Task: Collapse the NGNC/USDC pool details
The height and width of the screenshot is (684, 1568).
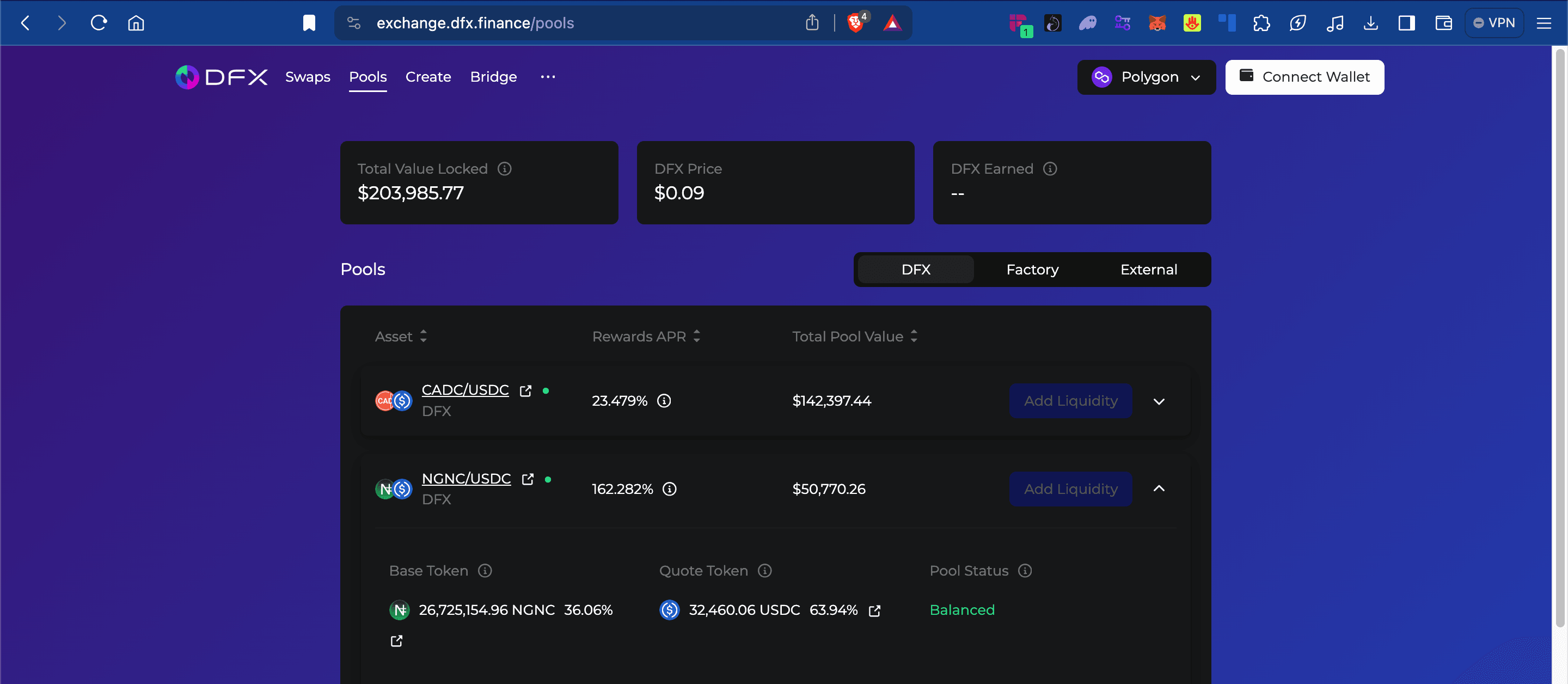Action: tap(1159, 489)
